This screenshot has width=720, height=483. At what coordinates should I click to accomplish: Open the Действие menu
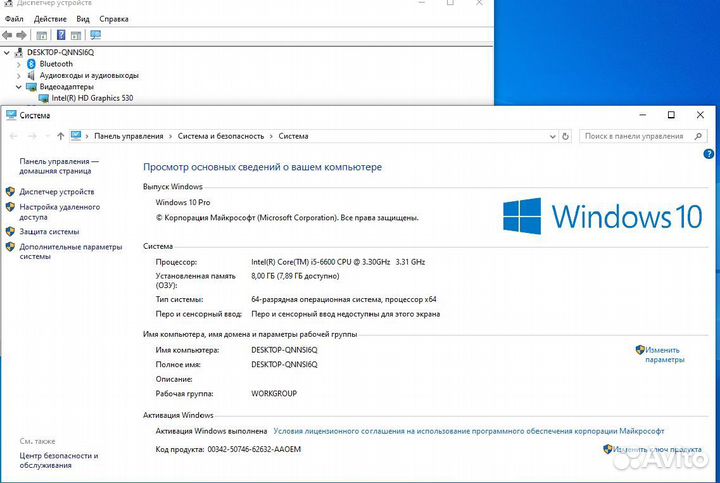(x=50, y=19)
